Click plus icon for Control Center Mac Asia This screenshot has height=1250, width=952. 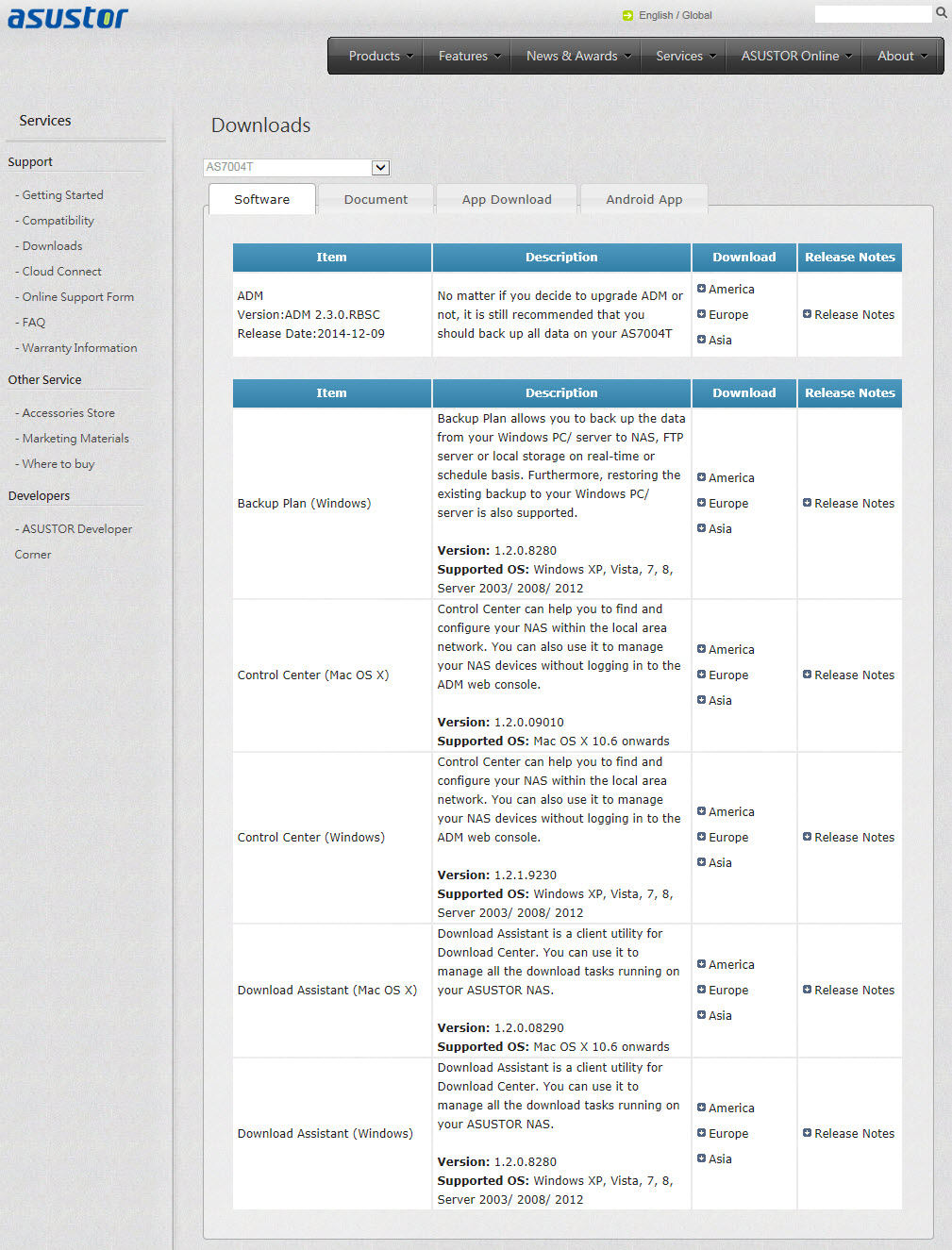point(701,700)
